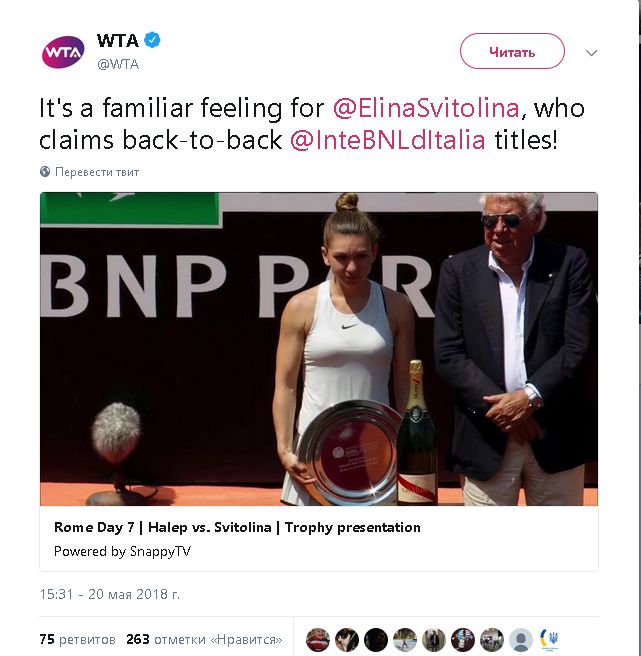This screenshot has height=656, width=641.
Task: Open the default grey silhouette liker avatar
Action: tap(520, 639)
